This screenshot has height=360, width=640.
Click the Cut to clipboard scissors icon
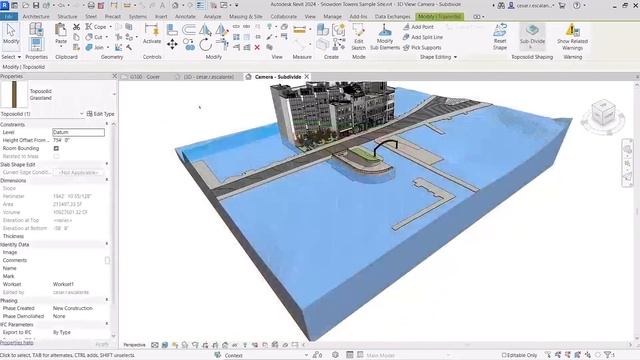coord(76,27)
